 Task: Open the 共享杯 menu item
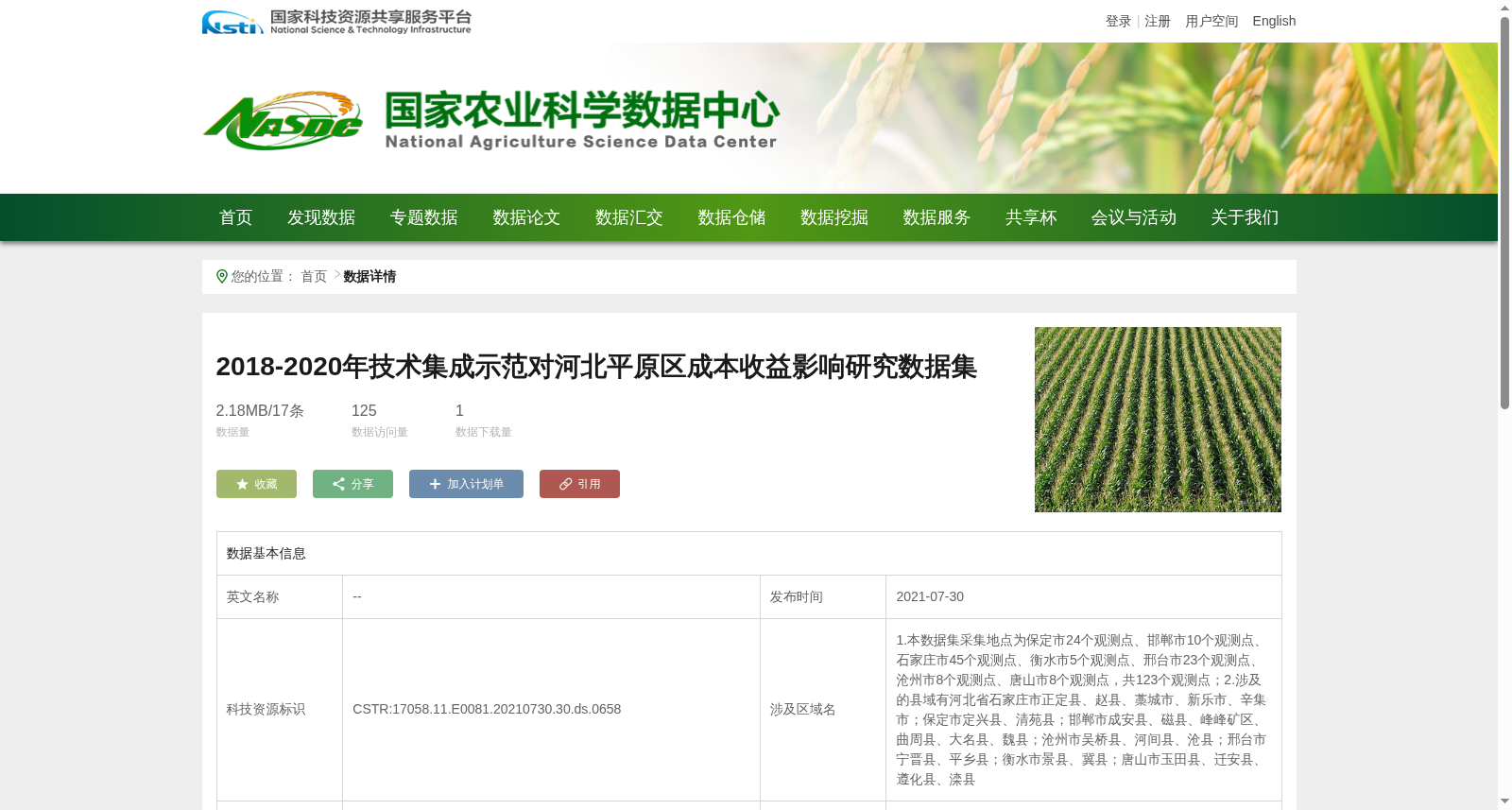[1031, 217]
